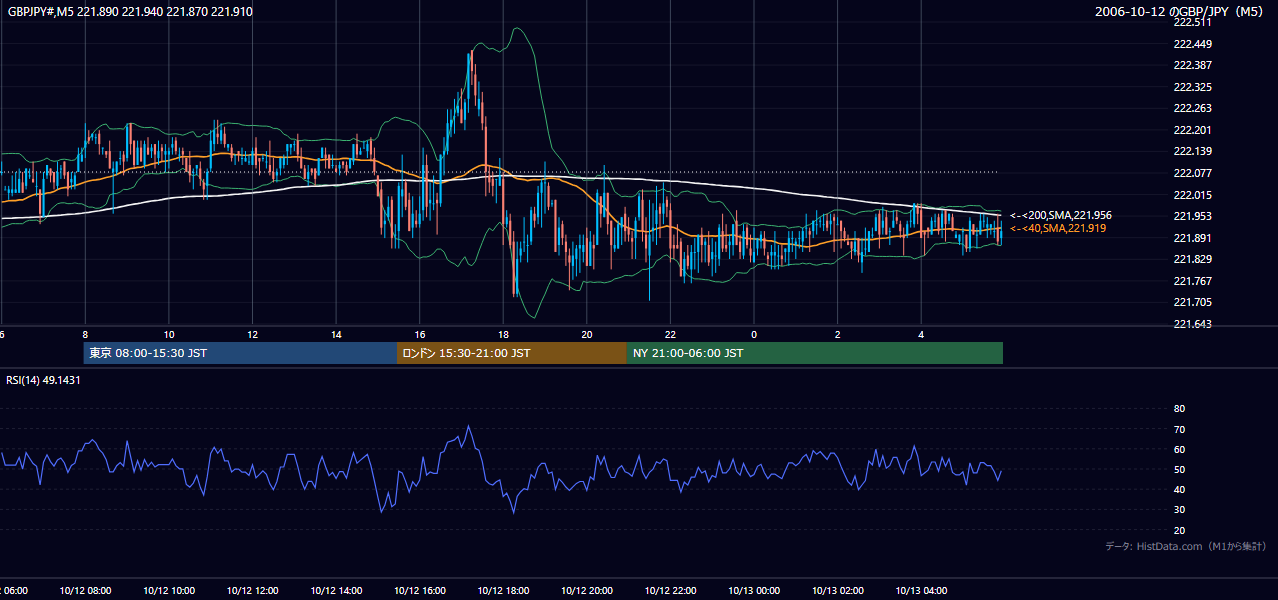Click hour tick 18 under candlestick chart
This screenshot has height=600, width=1278.
[x=503, y=334]
